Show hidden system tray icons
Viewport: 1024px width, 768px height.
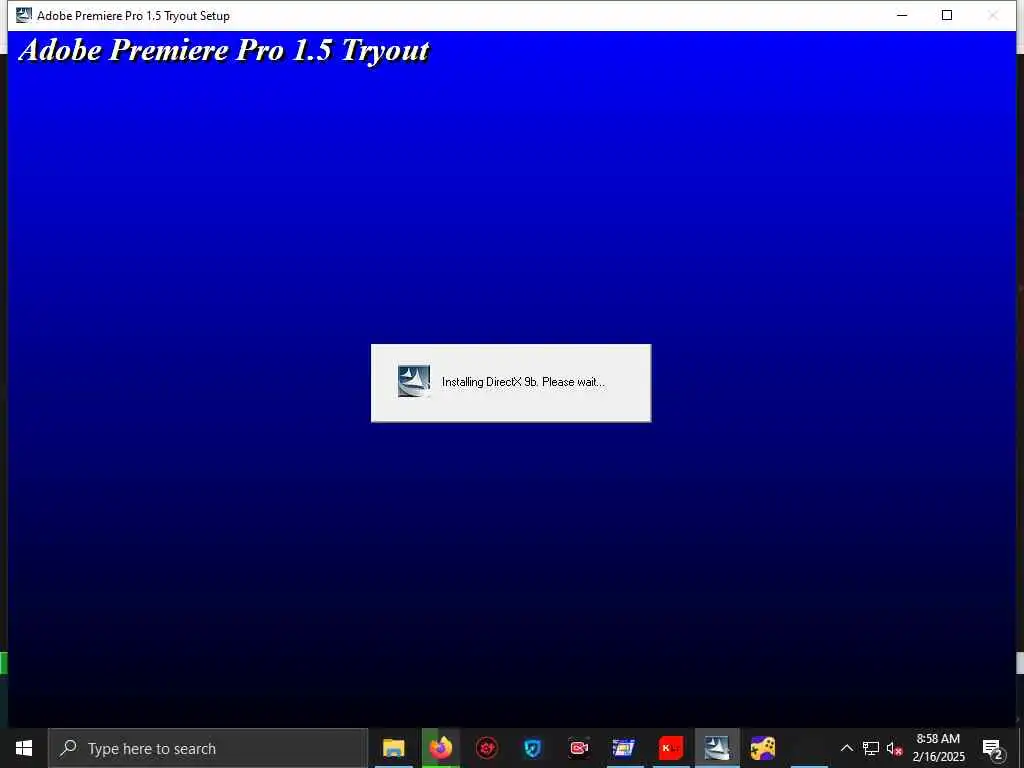pyautogui.click(x=846, y=748)
